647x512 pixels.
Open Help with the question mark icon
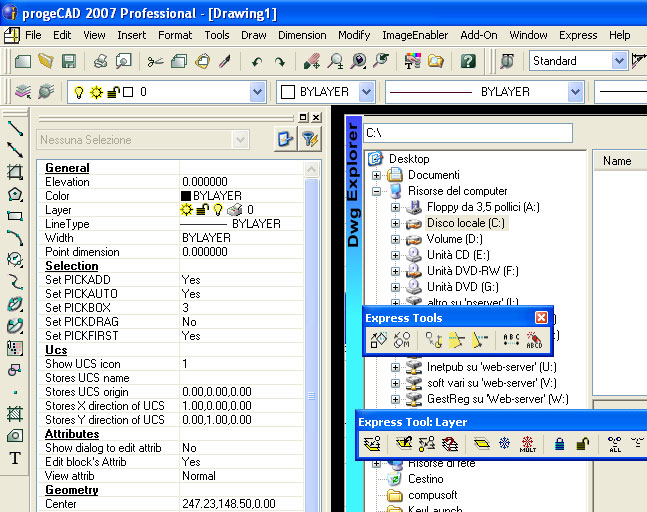pyautogui.click(x=468, y=61)
